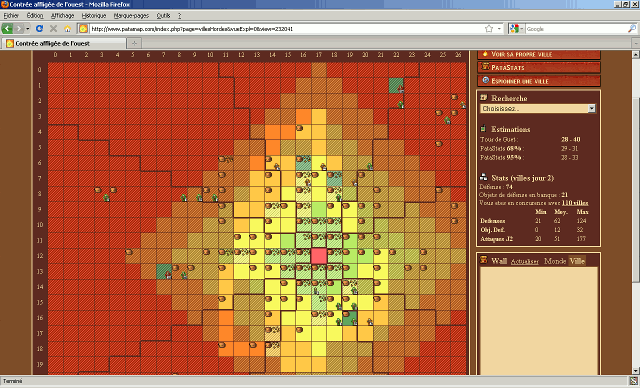640x388 pixels.
Task: Click the Recherche section icon
Action: [x=484, y=98]
